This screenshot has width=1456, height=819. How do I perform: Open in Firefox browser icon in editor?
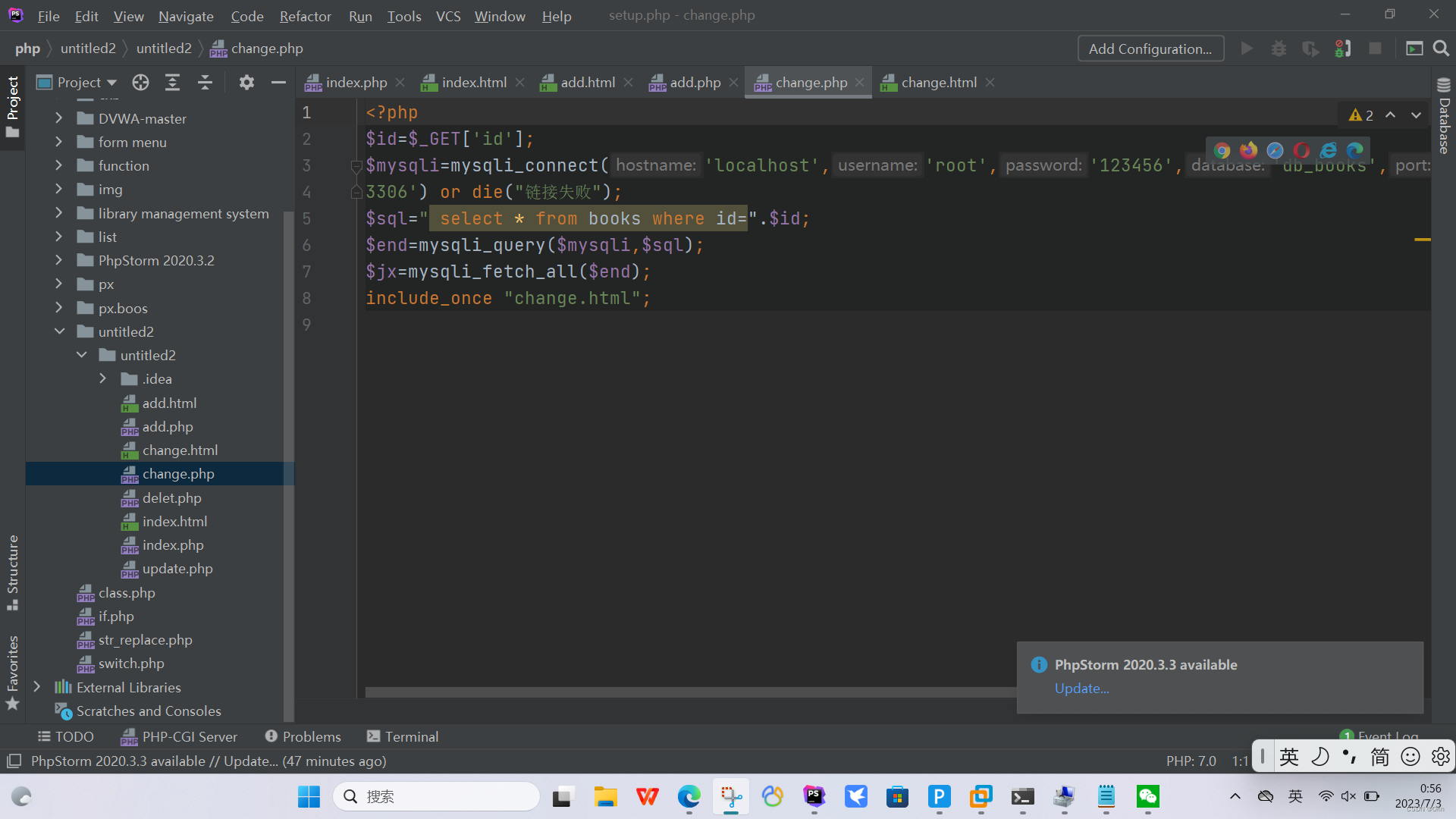(1248, 150)
